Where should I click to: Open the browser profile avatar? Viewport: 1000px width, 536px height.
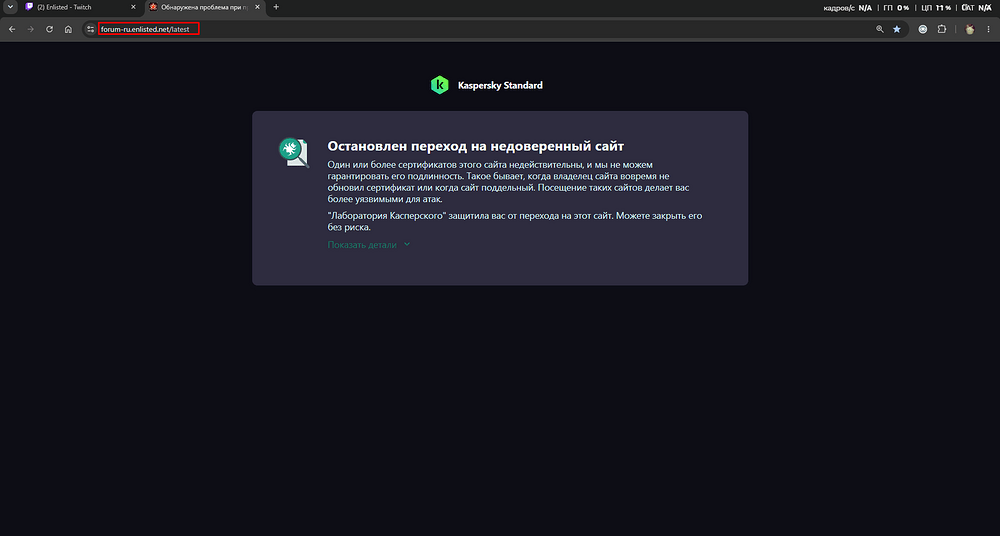pos(970,29)
